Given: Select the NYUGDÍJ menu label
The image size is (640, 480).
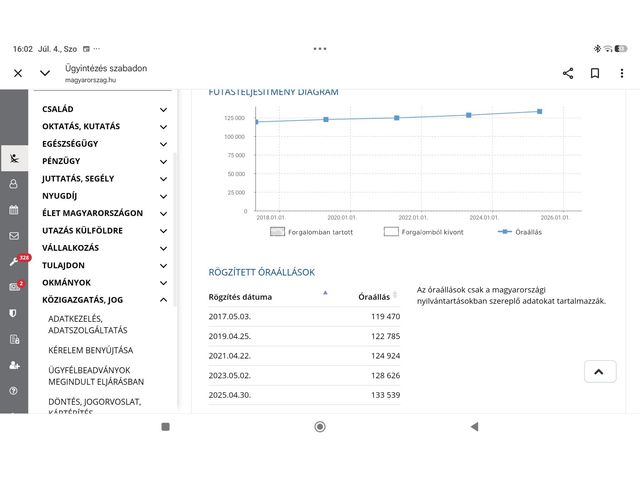Looking at the screenshot, I should [x=59, y=196].
